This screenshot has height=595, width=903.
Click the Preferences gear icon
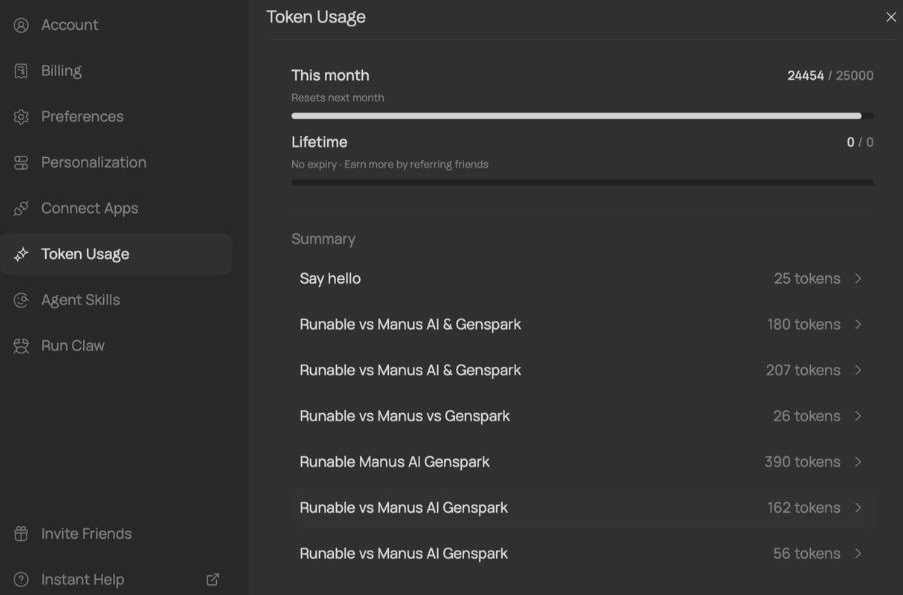21,117
